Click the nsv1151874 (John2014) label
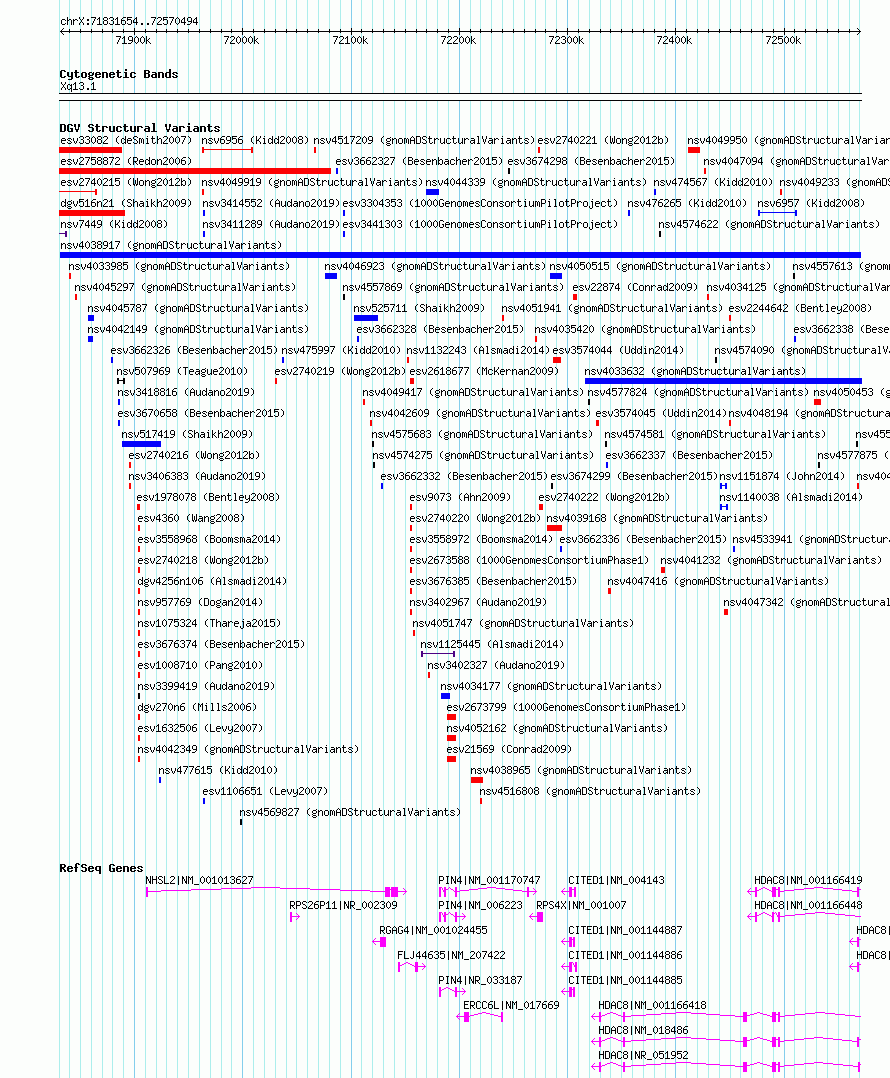 [782, 476]
